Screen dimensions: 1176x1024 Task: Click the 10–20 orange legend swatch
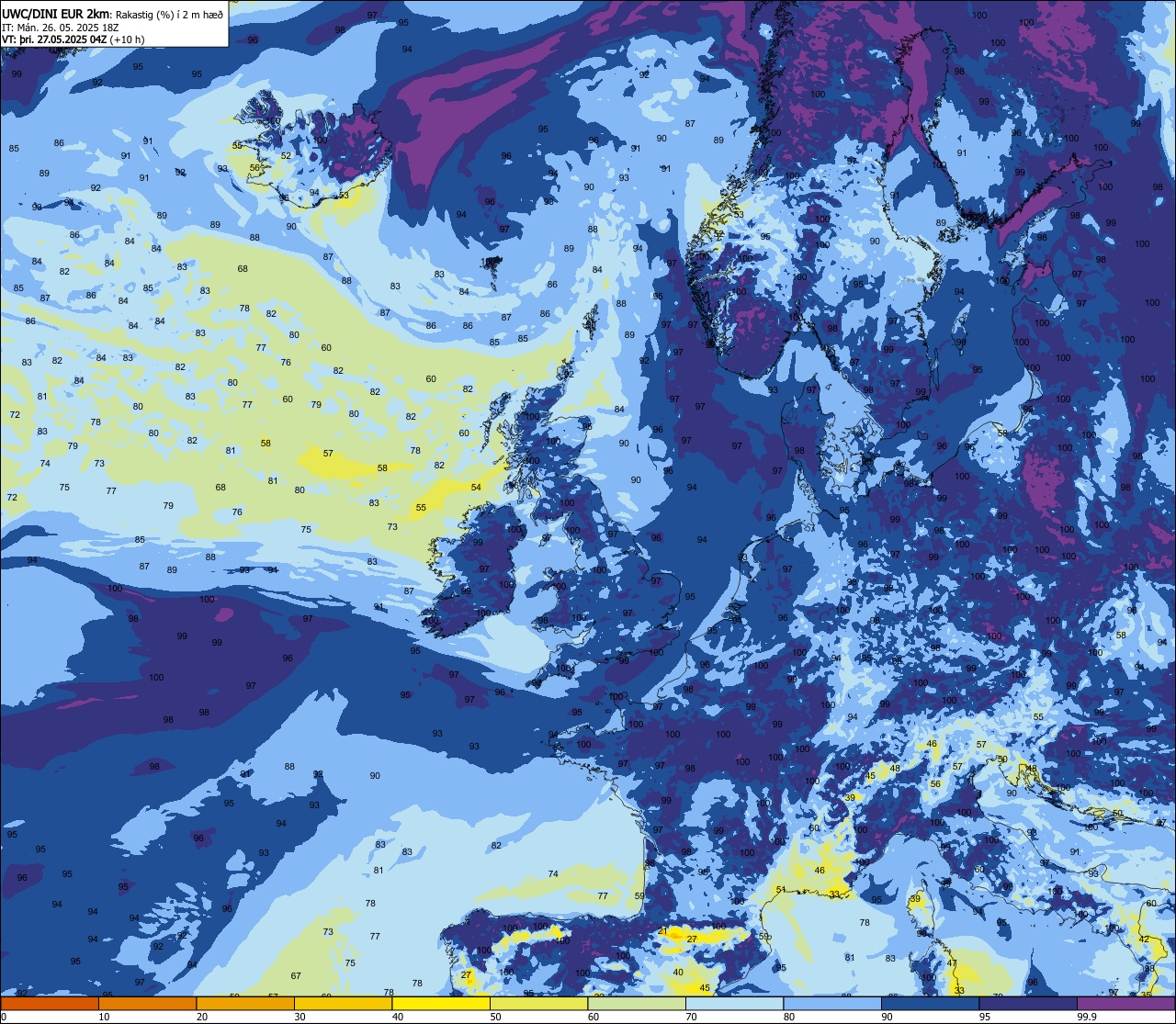(x=147, y=1003)
